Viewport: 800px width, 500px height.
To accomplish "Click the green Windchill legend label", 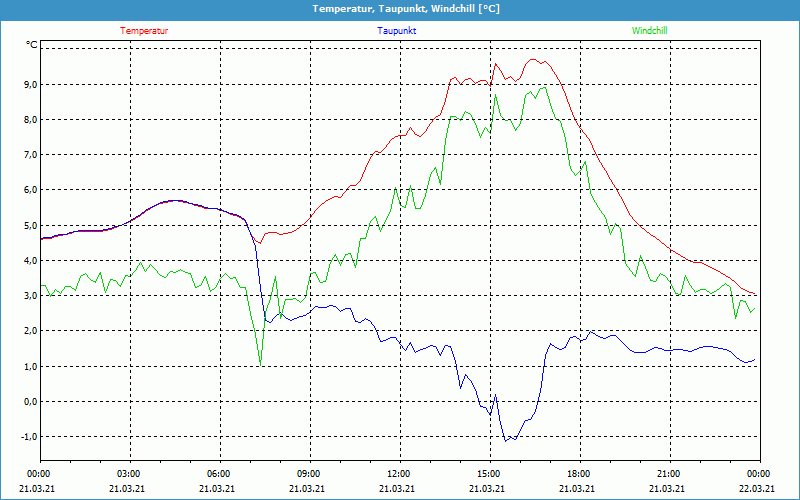I will pyautogui.click(x=649, y=31).
